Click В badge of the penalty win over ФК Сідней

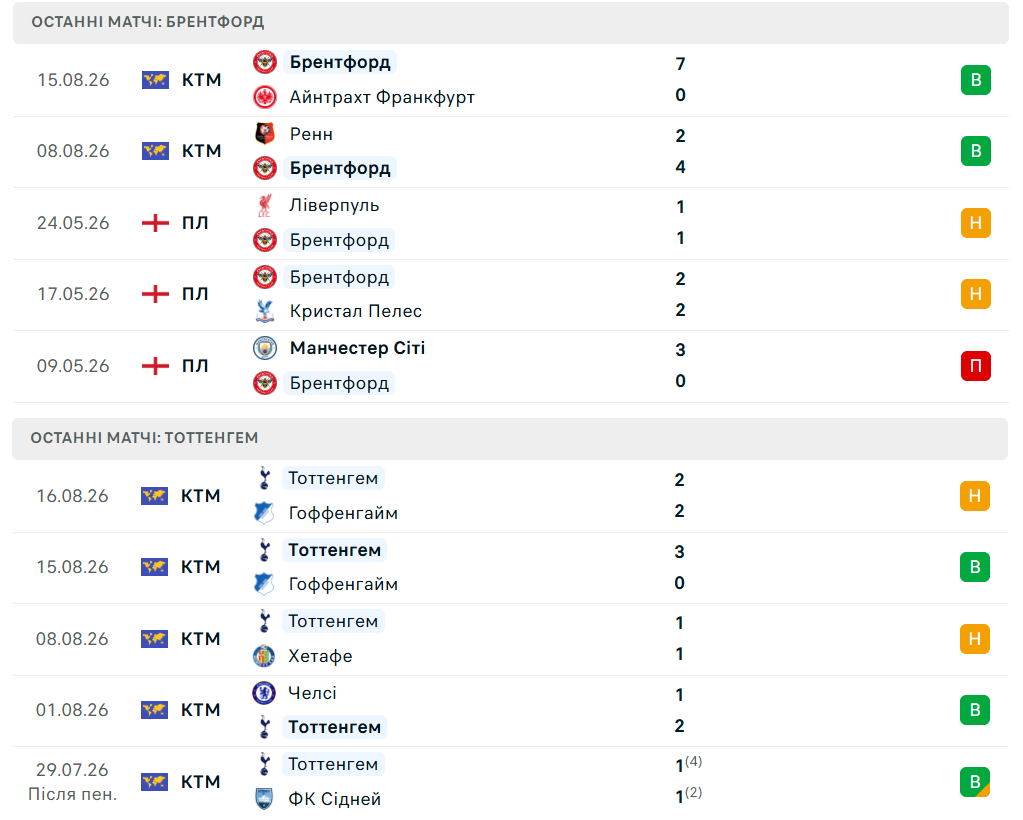coord(975,782)
